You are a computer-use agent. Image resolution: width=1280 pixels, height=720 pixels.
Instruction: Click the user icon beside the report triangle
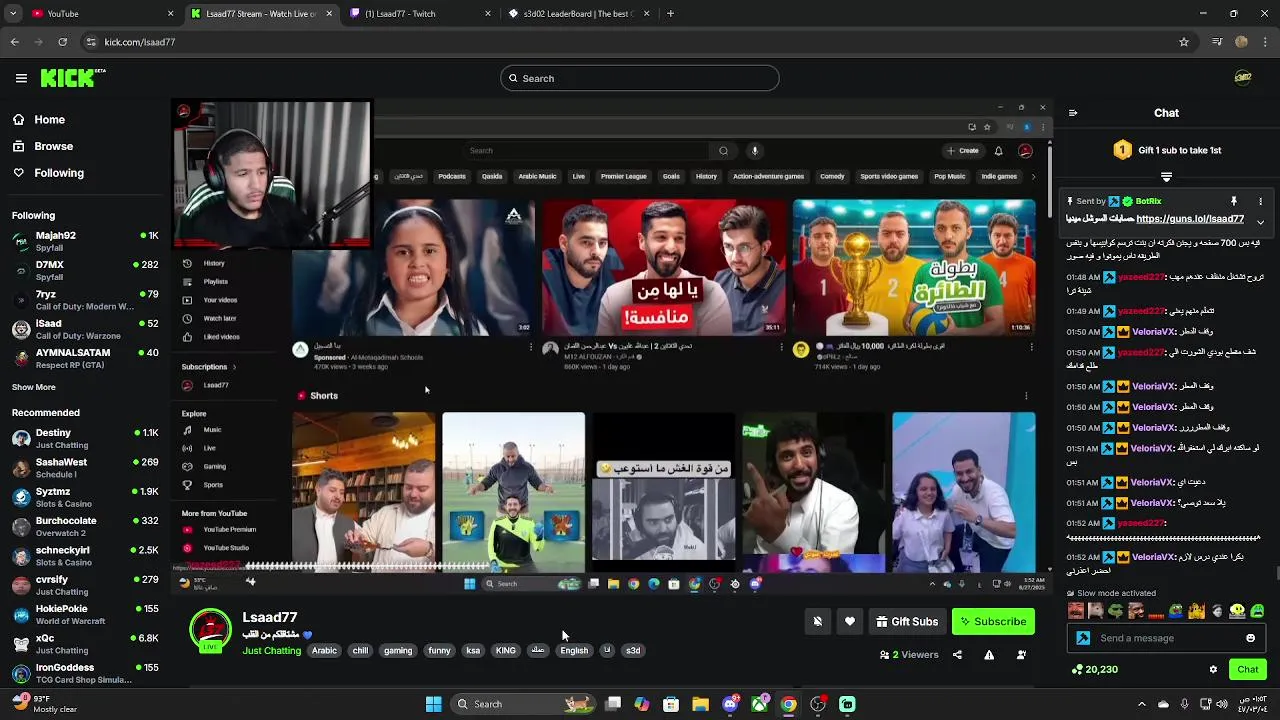pyautogui.click(x=1021, y=655)
